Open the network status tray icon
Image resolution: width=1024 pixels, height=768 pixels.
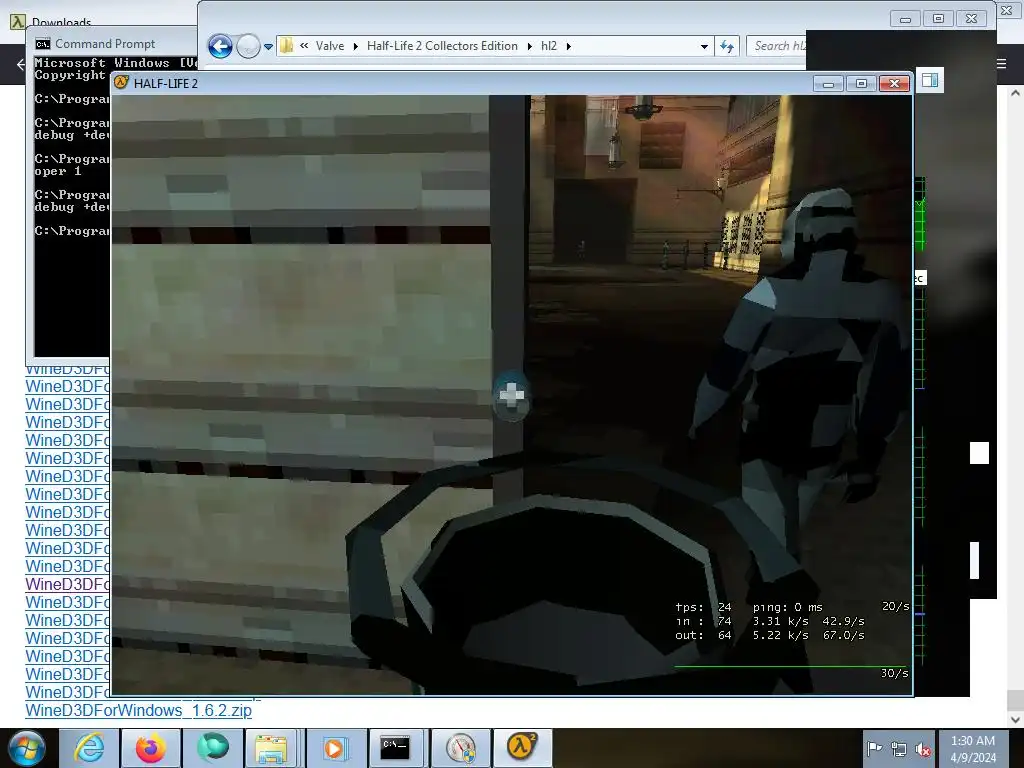pos(899,749)
